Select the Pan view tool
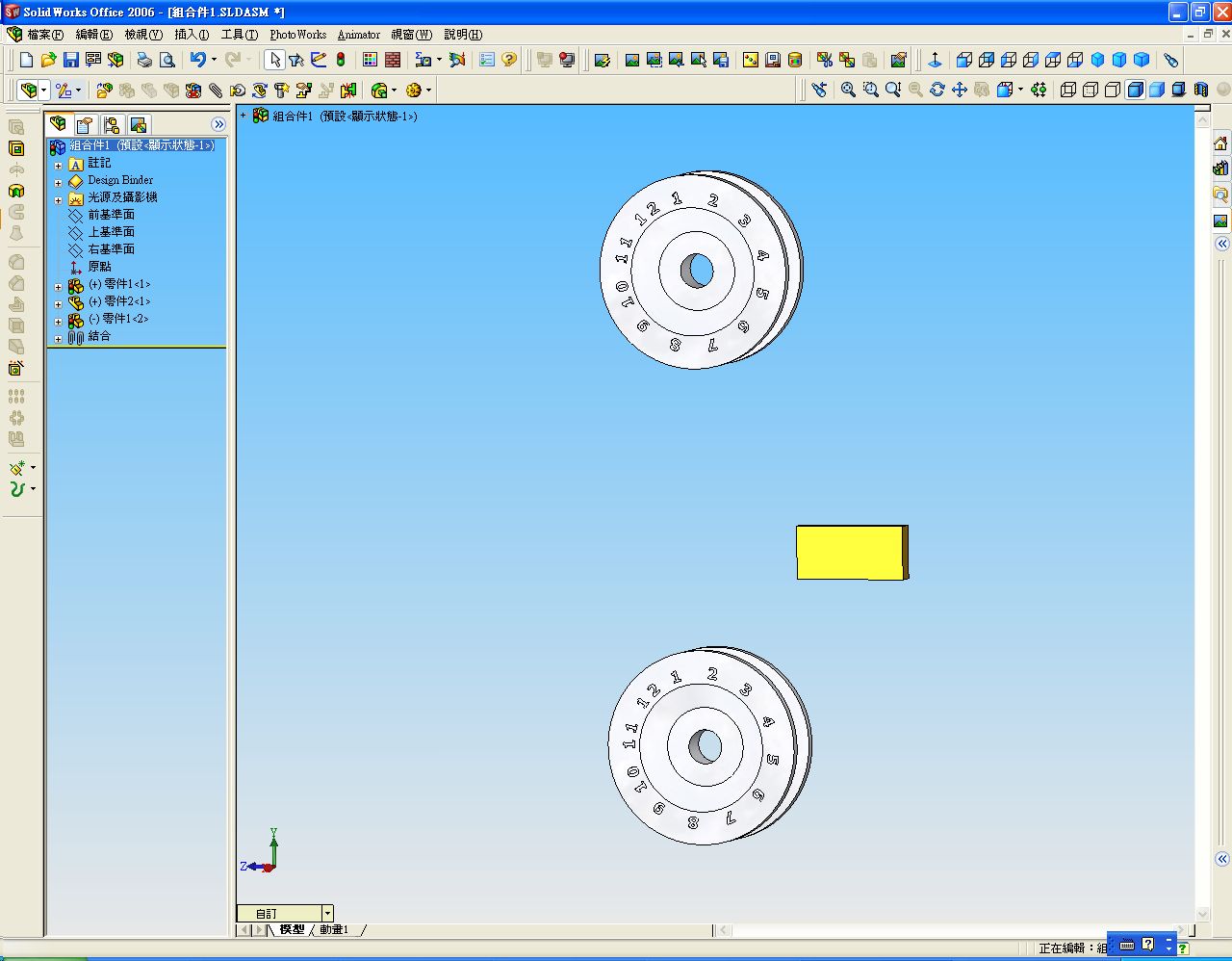Screen dimensions: 1232x961 click(x=960, y=90)
